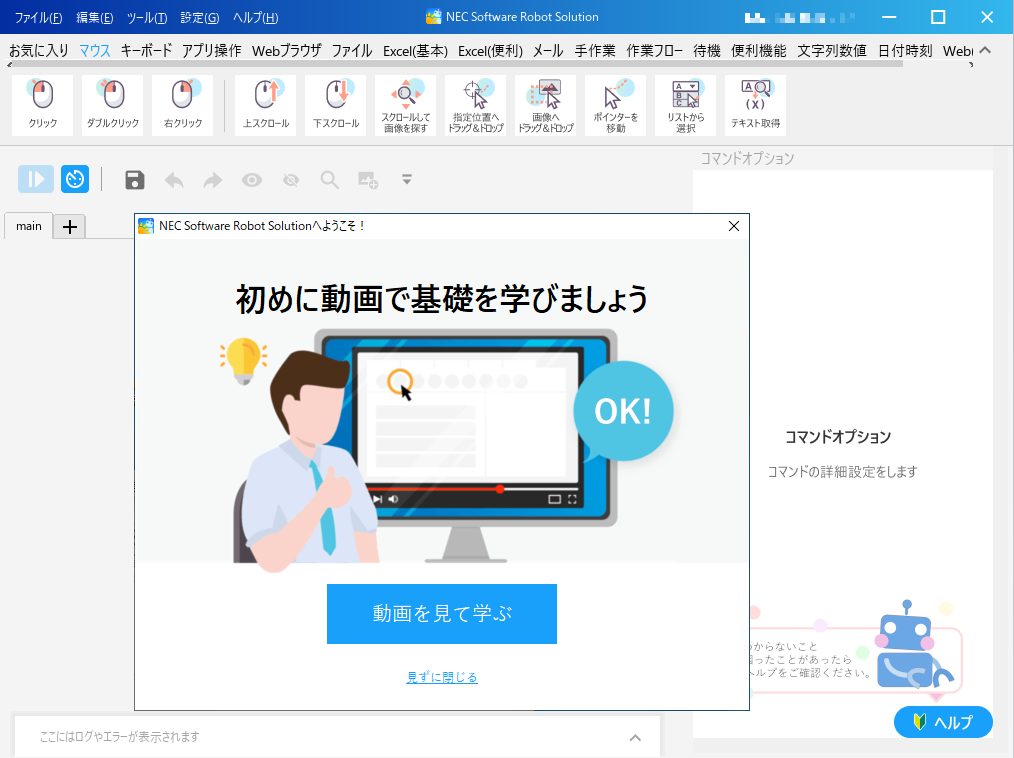Collapse the log panel chevron
The image size is (1014, 758).
(x=635, y=737)
